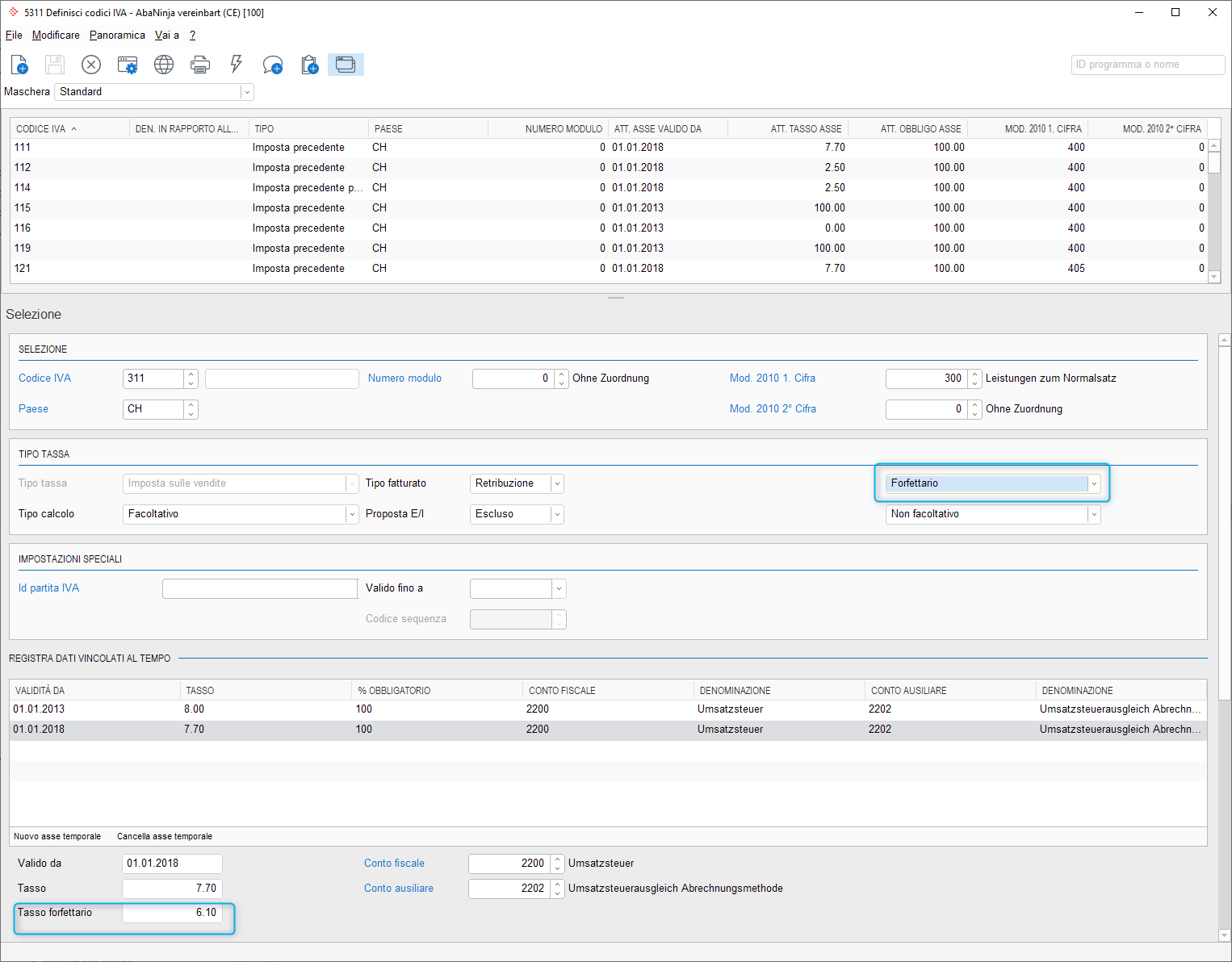This screenshot has width=1232, height=962.
Task: Click the clipboard plus icon
Action: pos(309,65)
